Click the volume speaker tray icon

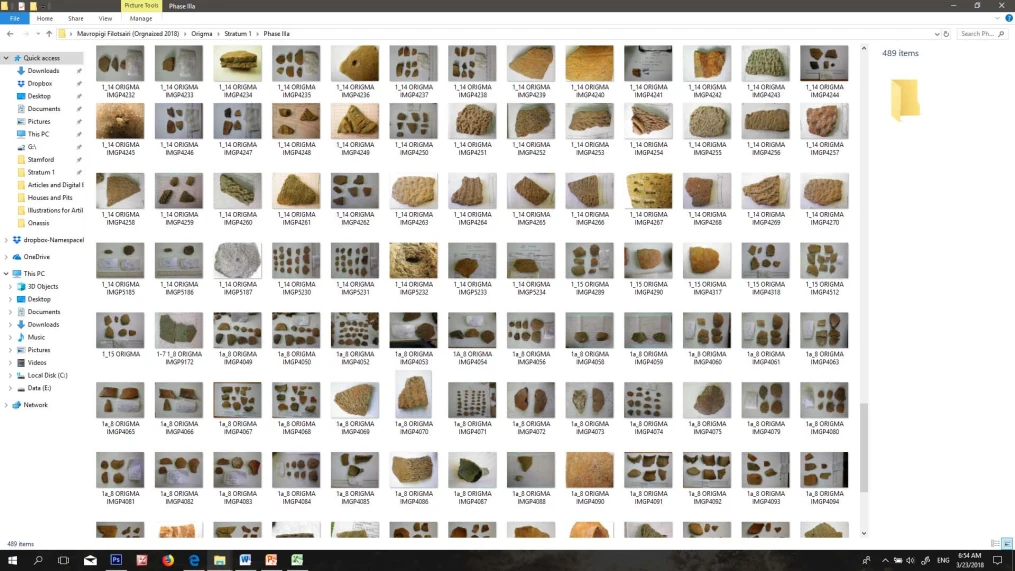[911, 561]
